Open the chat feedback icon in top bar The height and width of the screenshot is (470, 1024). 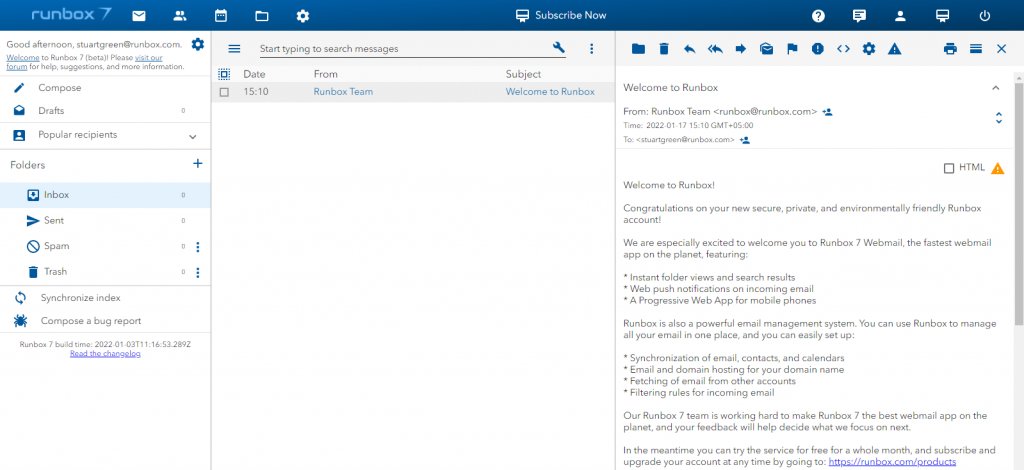(x=859, y=16)
